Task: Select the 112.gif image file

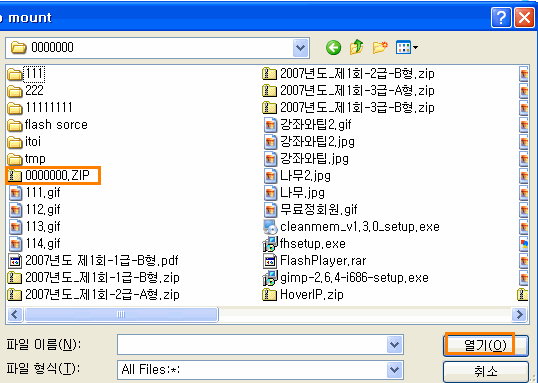Action: tap(34, 210)
